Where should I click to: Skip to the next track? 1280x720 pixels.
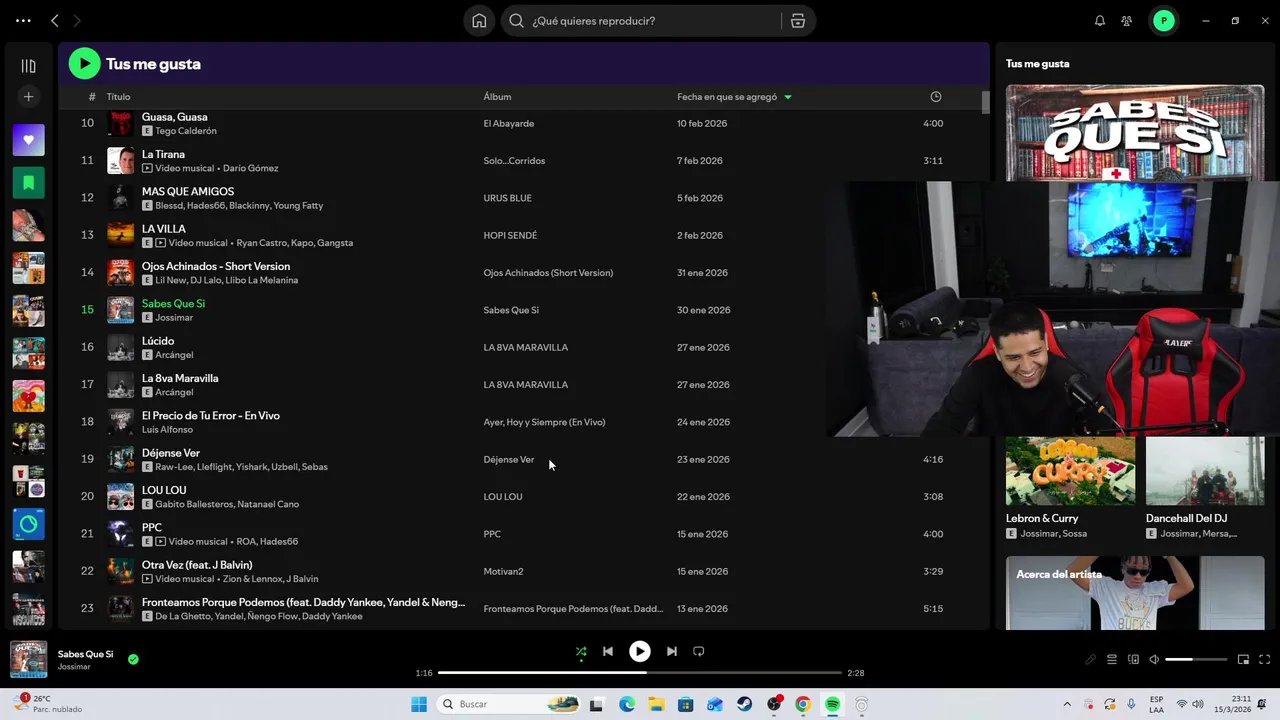(x=671, y=651)
